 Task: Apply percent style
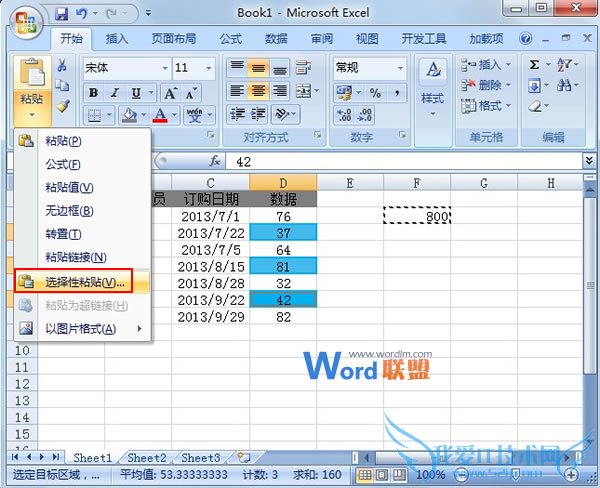point(375,93)
